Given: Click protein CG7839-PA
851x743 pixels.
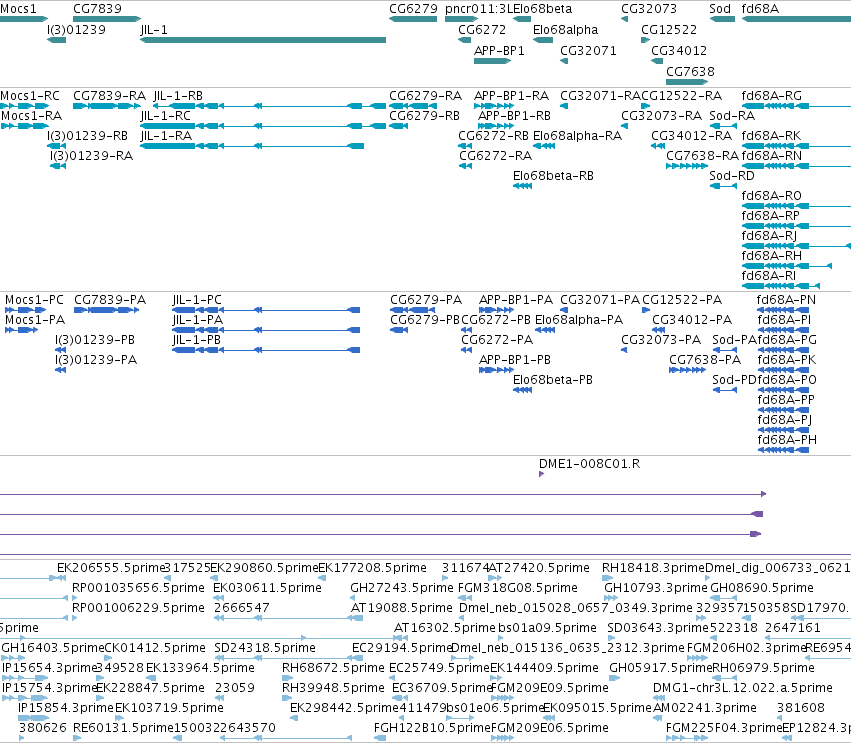Looking at the screenshot, I should (106, 310).
